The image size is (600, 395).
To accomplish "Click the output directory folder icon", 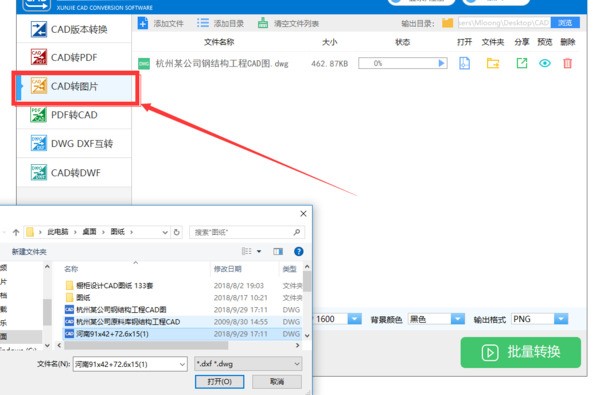I will pyautogui.click(x=447, y=23).
